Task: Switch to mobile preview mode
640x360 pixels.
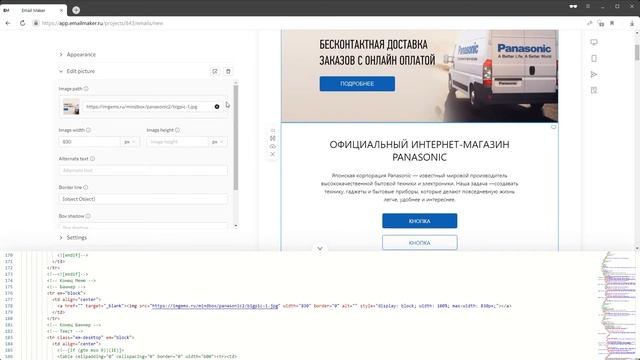Action: (594, 58)
